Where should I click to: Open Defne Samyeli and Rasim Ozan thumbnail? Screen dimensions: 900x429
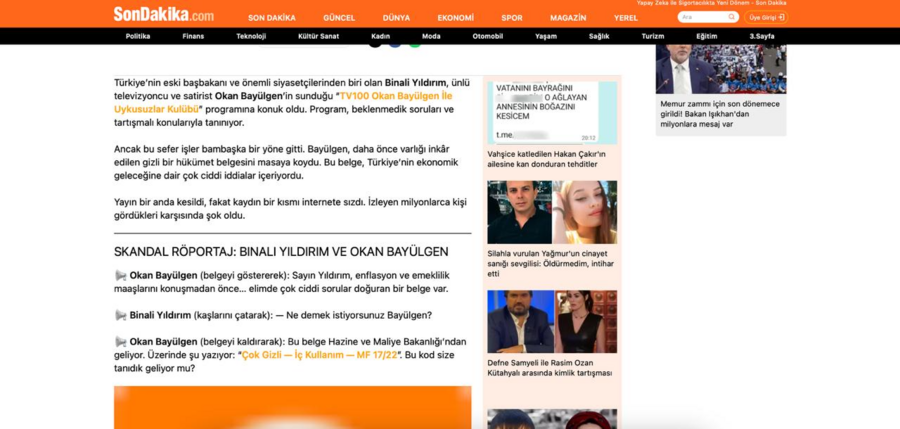pyautogui.click(x=552, y=322)
